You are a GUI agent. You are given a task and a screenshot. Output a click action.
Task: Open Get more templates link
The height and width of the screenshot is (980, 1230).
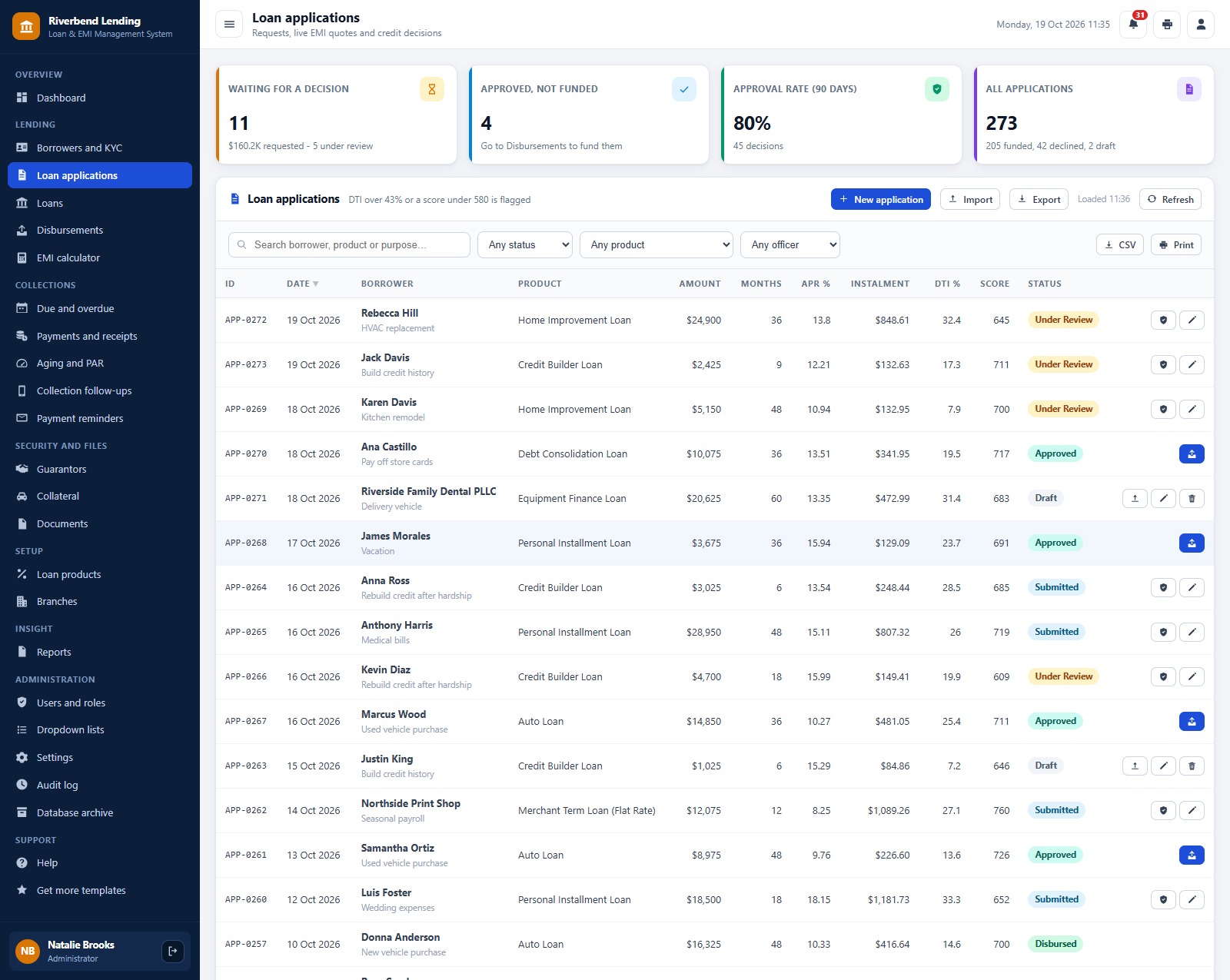[100, 891]
